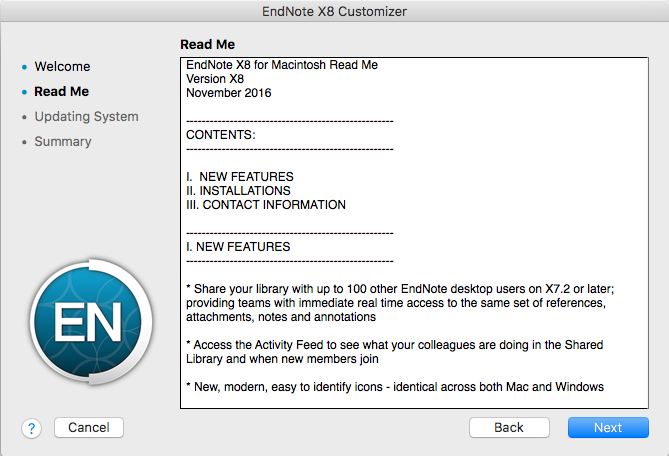Click the EndNote EN logo
Screen dimensions: 669x456
pos(91,322)
